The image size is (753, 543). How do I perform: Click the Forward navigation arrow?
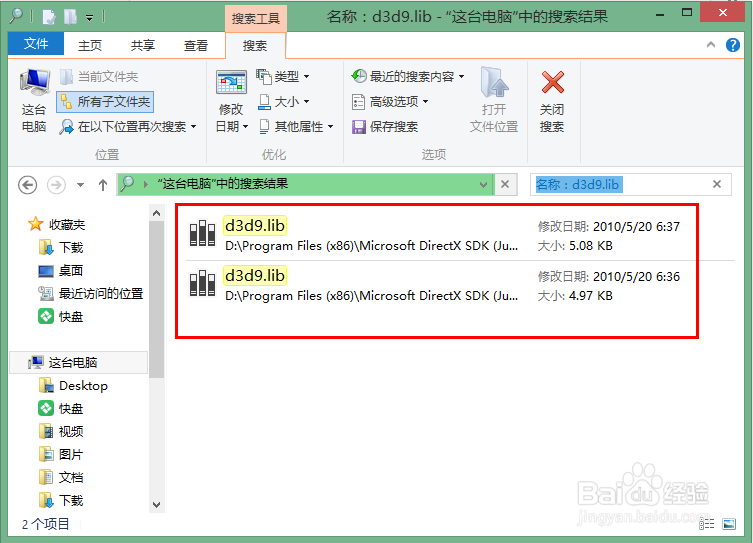[x=56, y=185]
